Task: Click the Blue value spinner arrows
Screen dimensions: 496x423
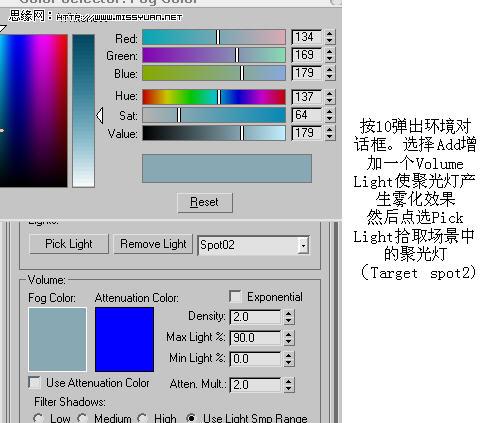Action: (x=330, y=73)
